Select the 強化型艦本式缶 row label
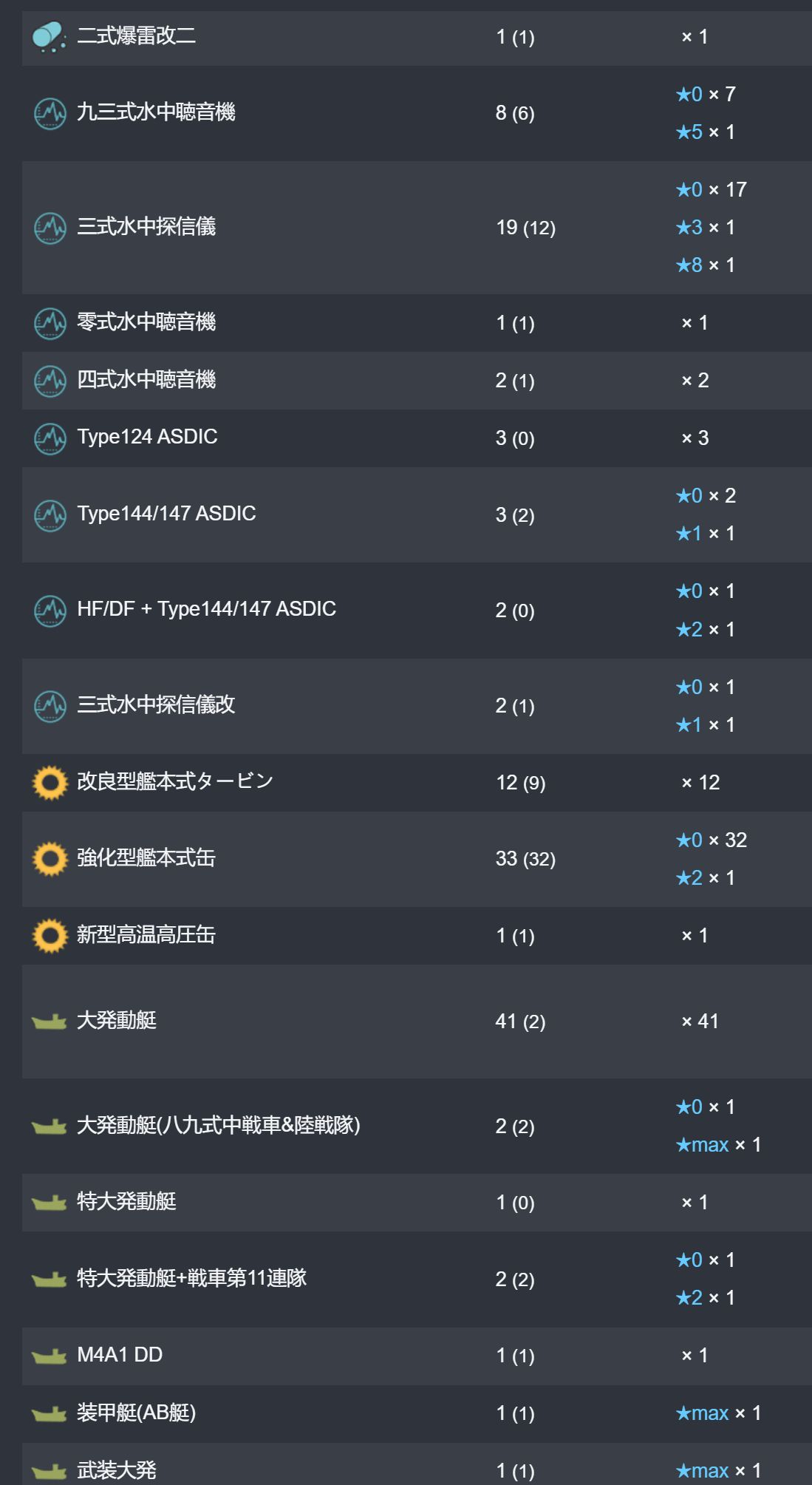This screenshot has height=1485, width=812. 146,858
